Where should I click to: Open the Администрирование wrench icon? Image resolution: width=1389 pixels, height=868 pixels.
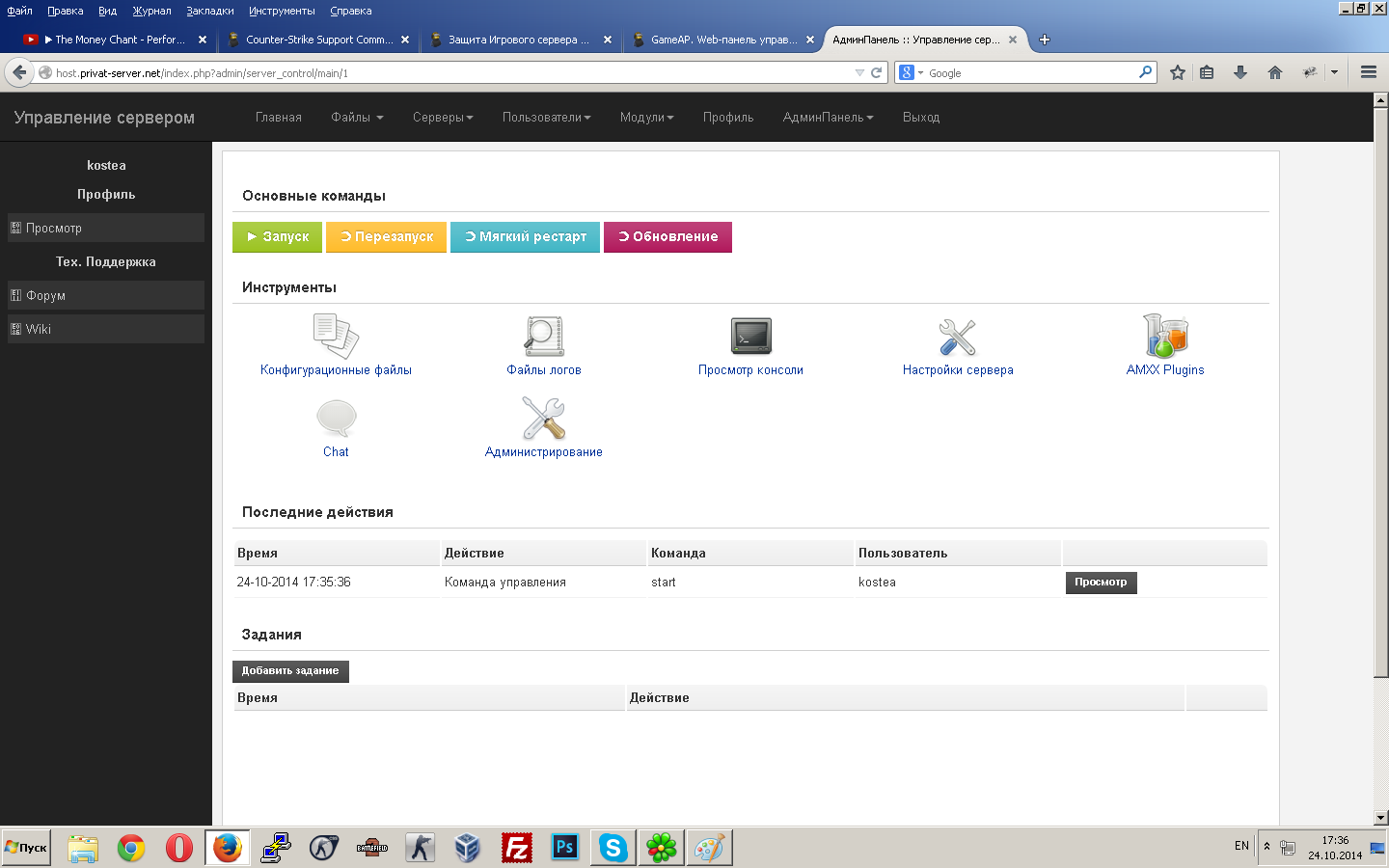544,419
